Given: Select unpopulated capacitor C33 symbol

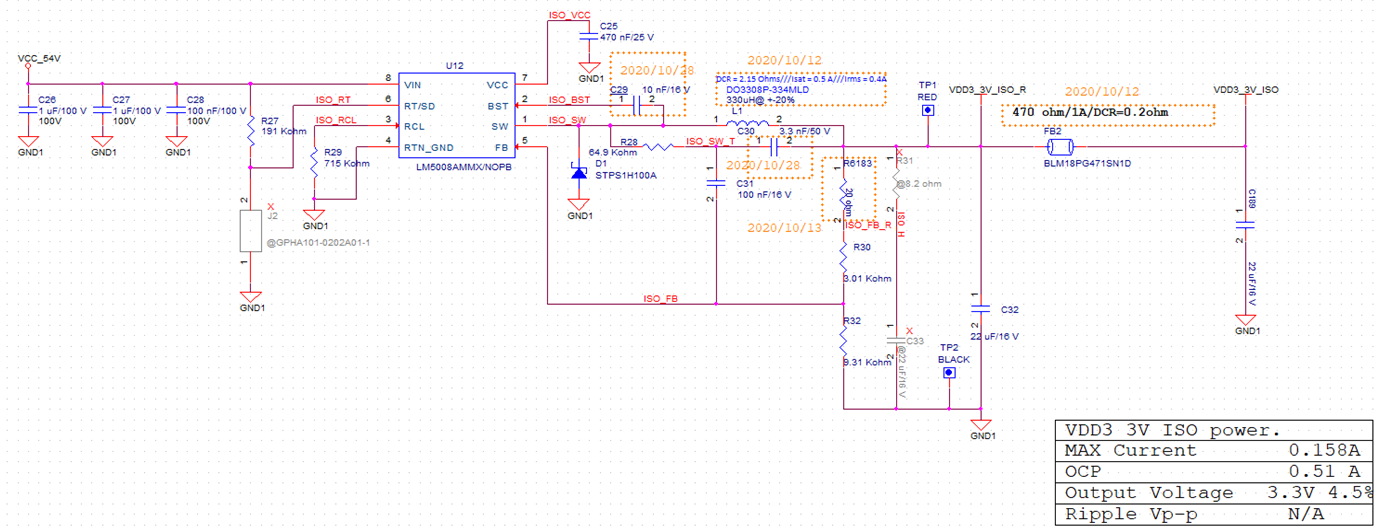Looking at the screenshot, I should point(897,339).
